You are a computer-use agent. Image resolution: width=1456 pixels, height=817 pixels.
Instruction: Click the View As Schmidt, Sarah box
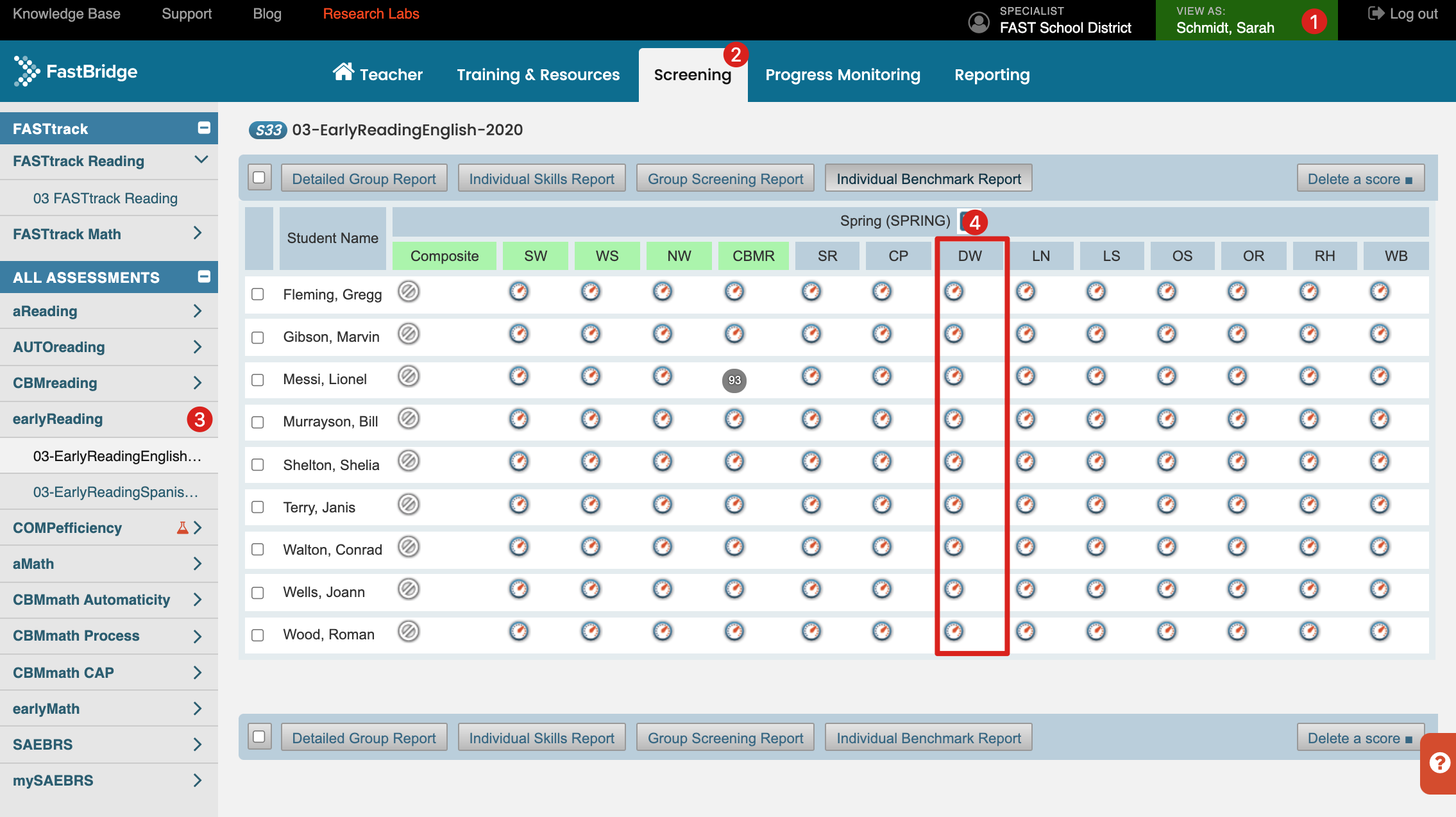coord(1246,21)
